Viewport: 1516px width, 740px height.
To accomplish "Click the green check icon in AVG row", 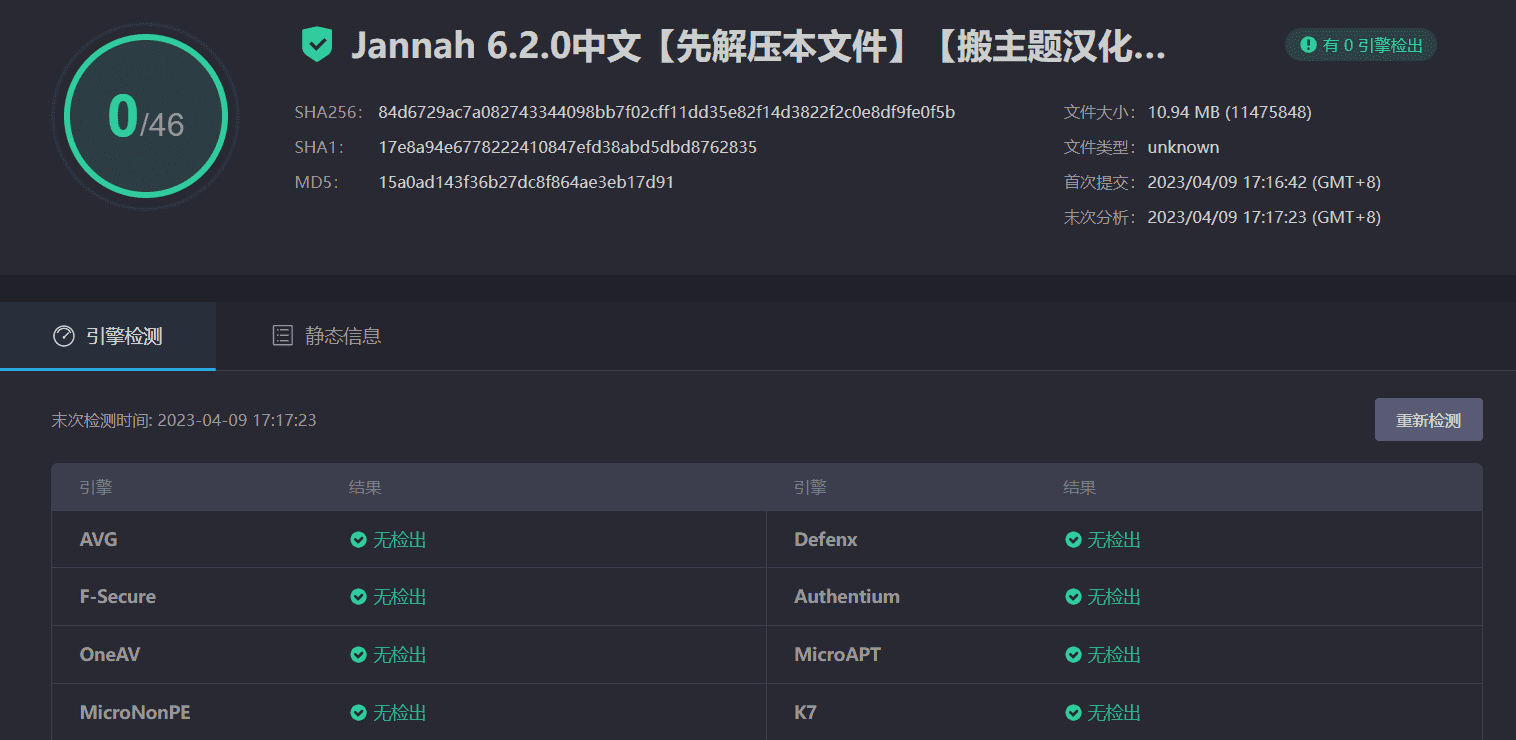I will (x=358, y=540).
